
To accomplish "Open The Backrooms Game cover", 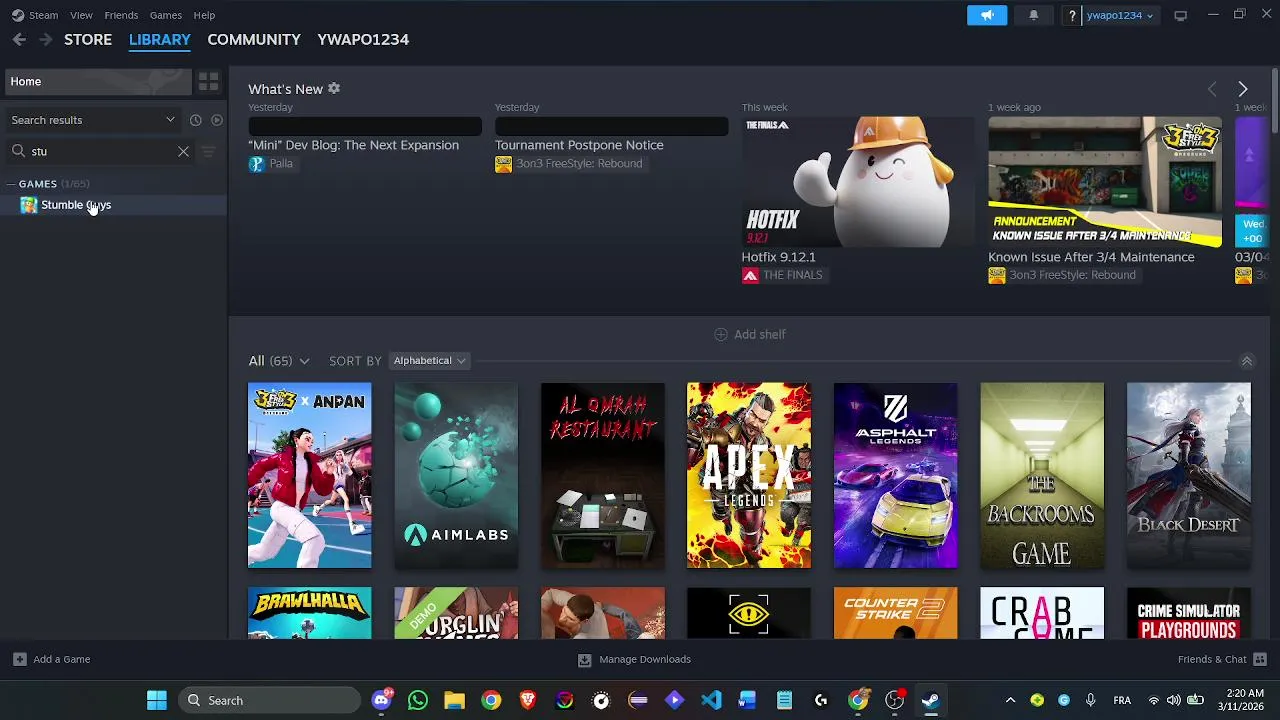I will tap(1042, 476).
